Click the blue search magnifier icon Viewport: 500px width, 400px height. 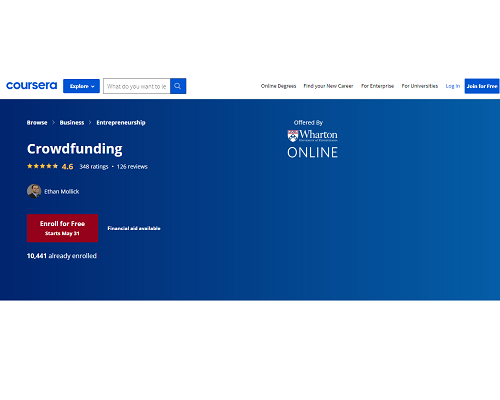point(178,86)
